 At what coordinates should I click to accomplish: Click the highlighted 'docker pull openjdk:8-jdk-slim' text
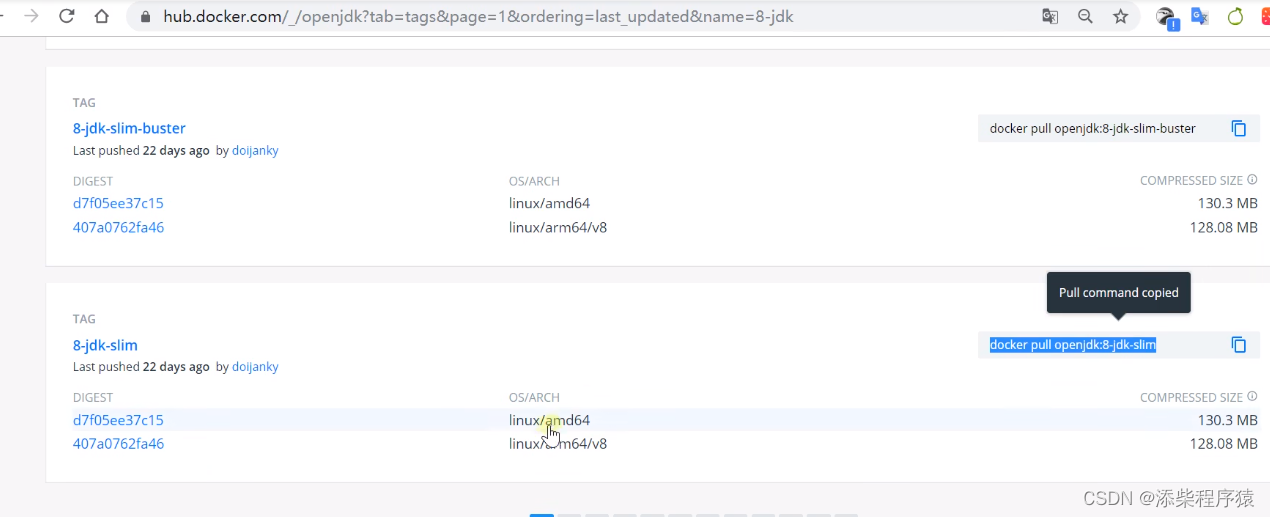coord(1072,345)
